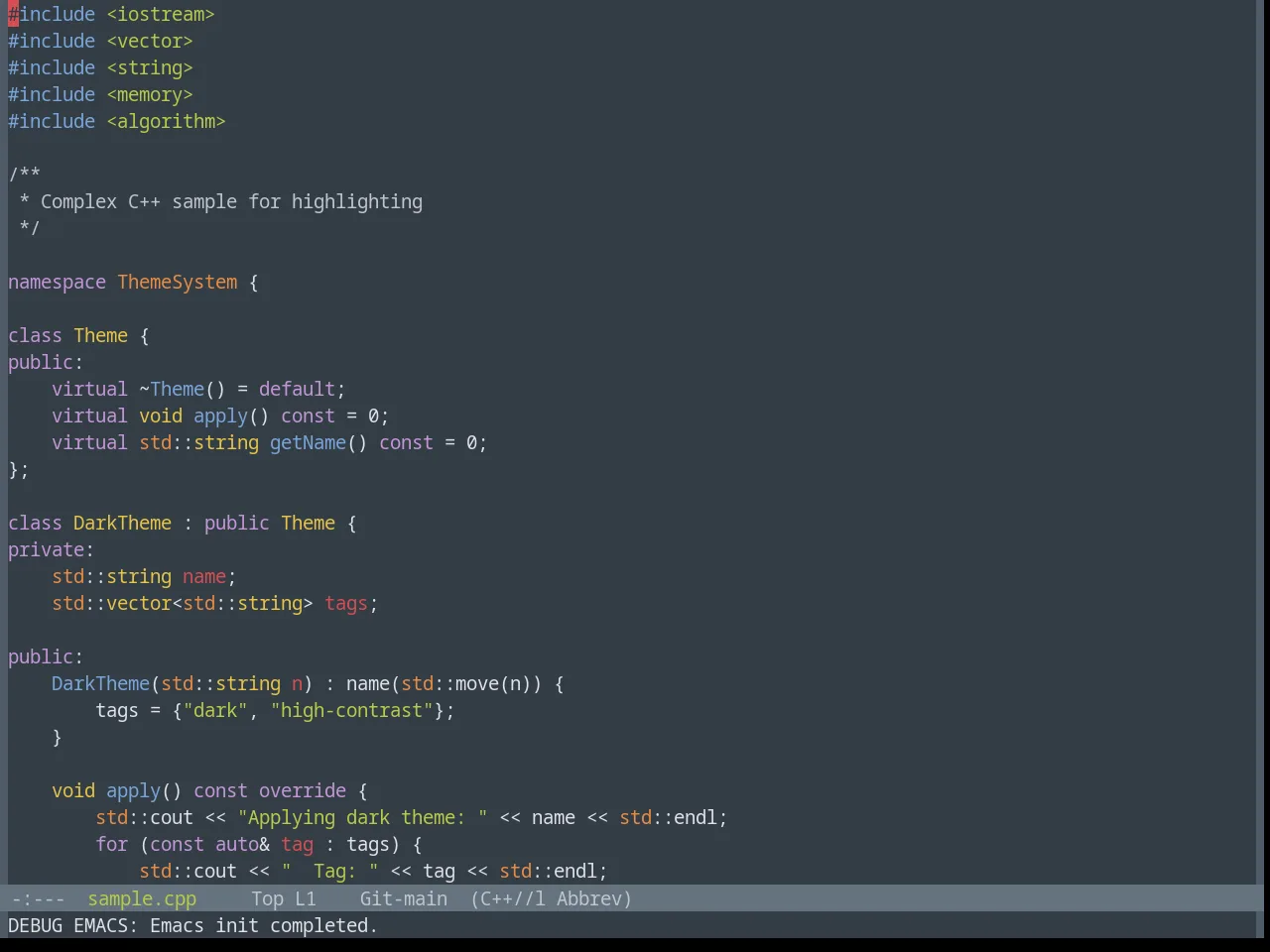The width and height of the screenshot is (1270, 952).
Task: Click comment text 'Complex C++ sample for highlighting'
Action: (x=231, y=201)
